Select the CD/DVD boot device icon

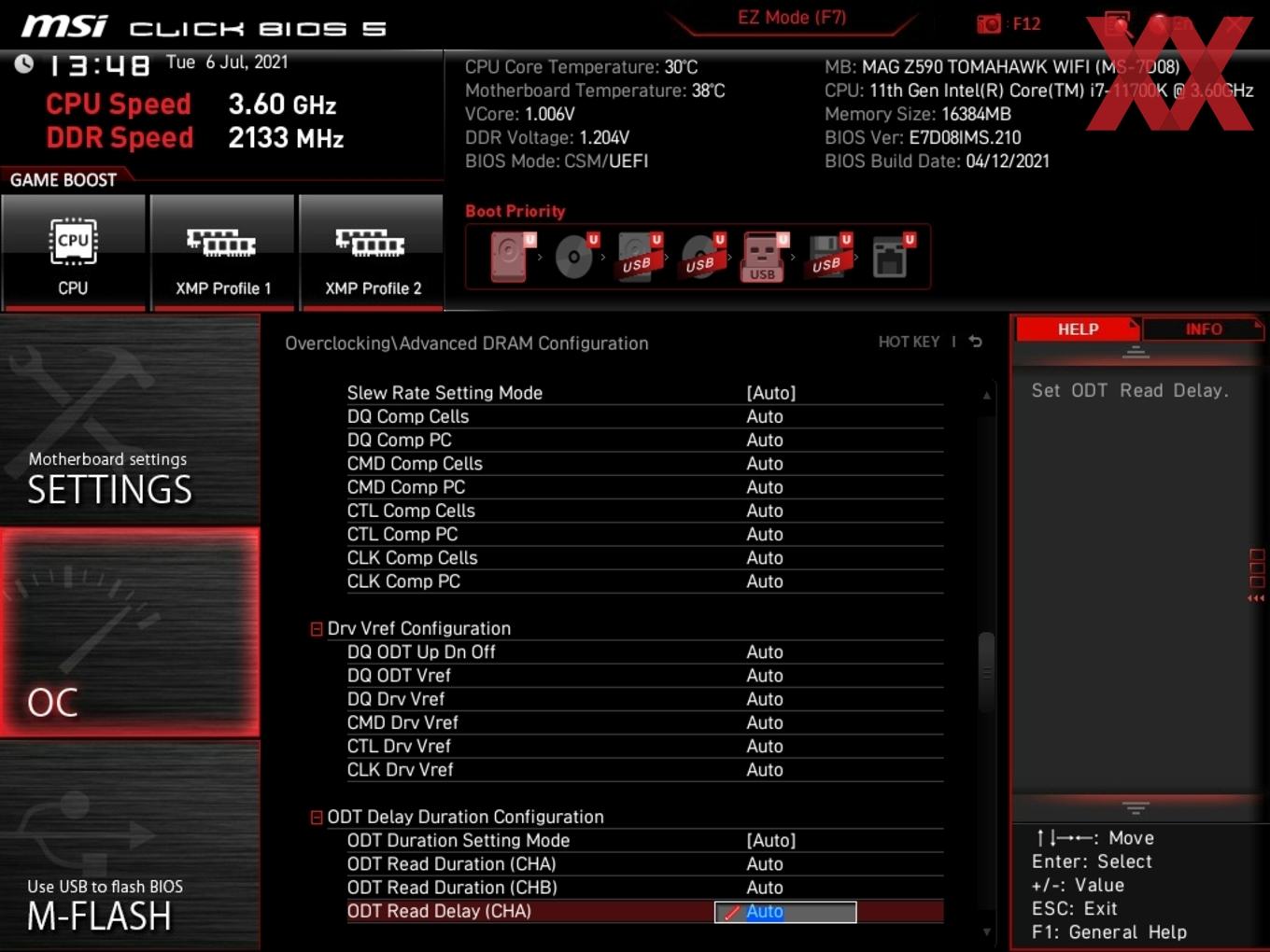point(575,256)
